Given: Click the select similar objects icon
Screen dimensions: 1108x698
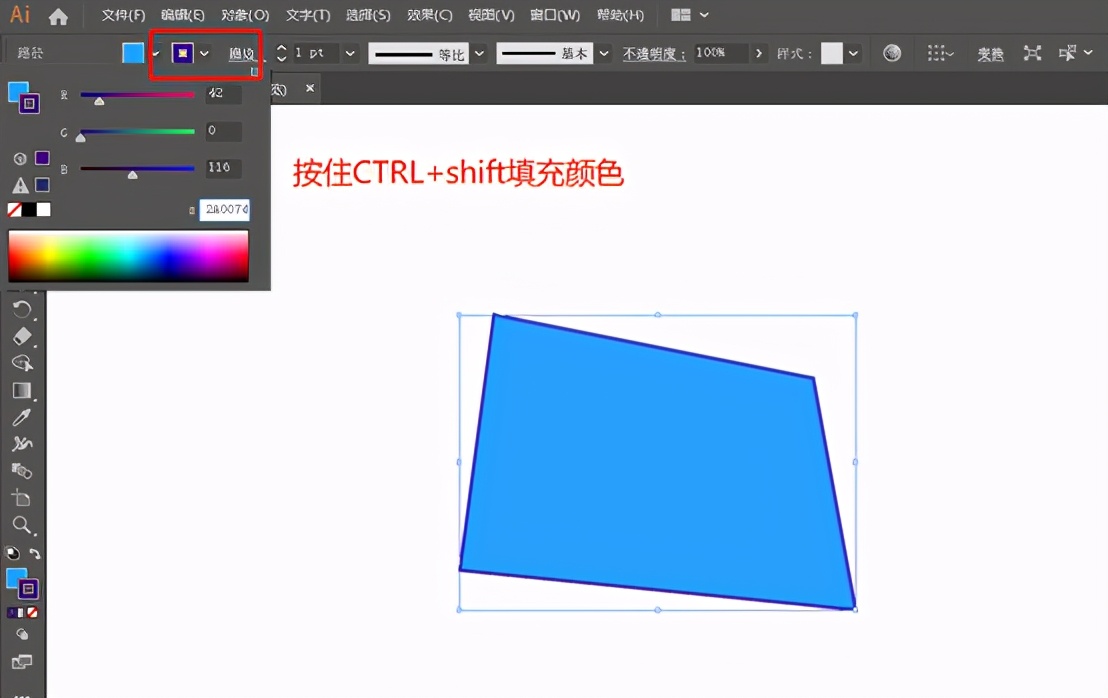Looking at the screenshot, I should [1067, 53].
